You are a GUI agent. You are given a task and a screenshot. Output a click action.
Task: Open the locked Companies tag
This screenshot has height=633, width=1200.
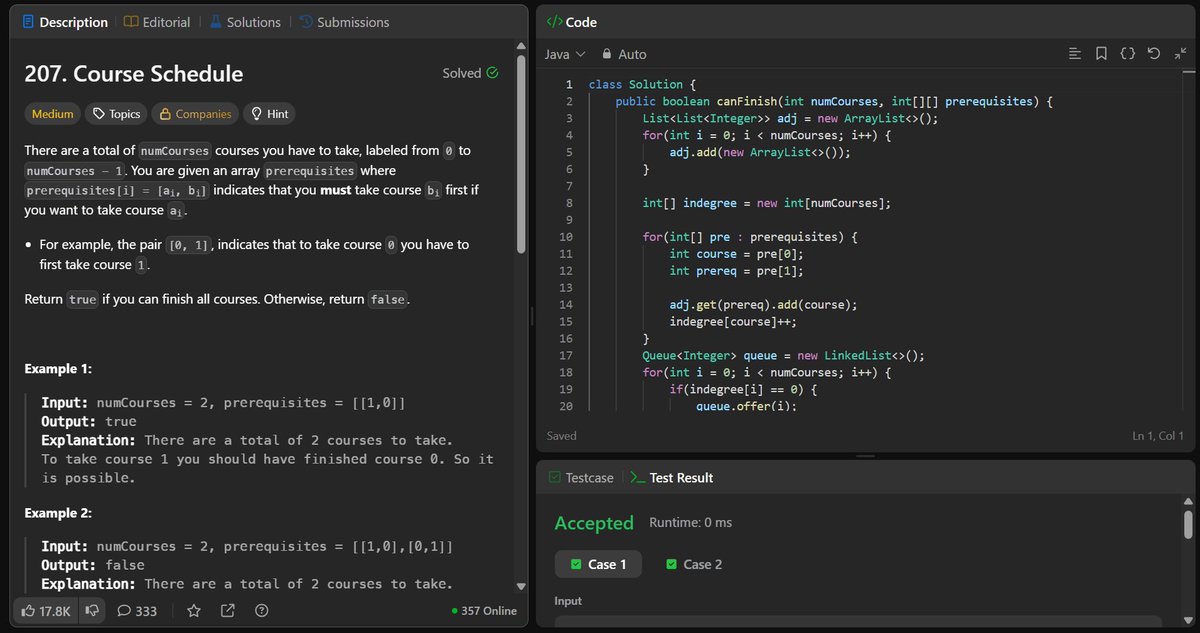coord(194,114)
